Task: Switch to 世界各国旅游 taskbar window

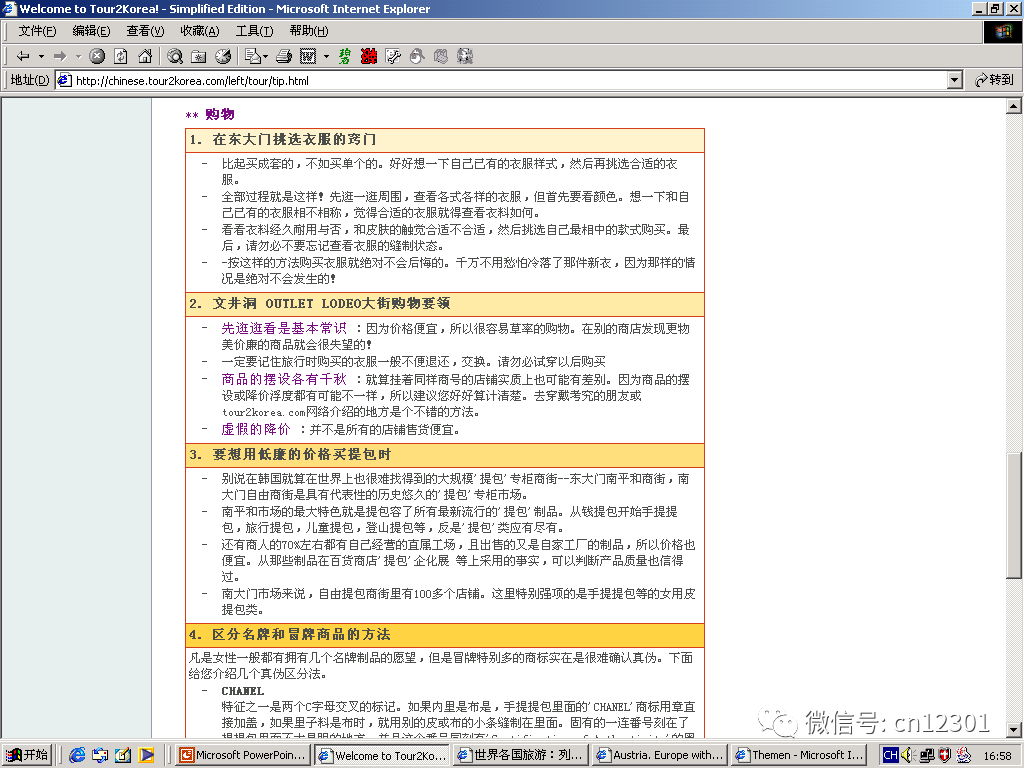Action: (520, 755)
